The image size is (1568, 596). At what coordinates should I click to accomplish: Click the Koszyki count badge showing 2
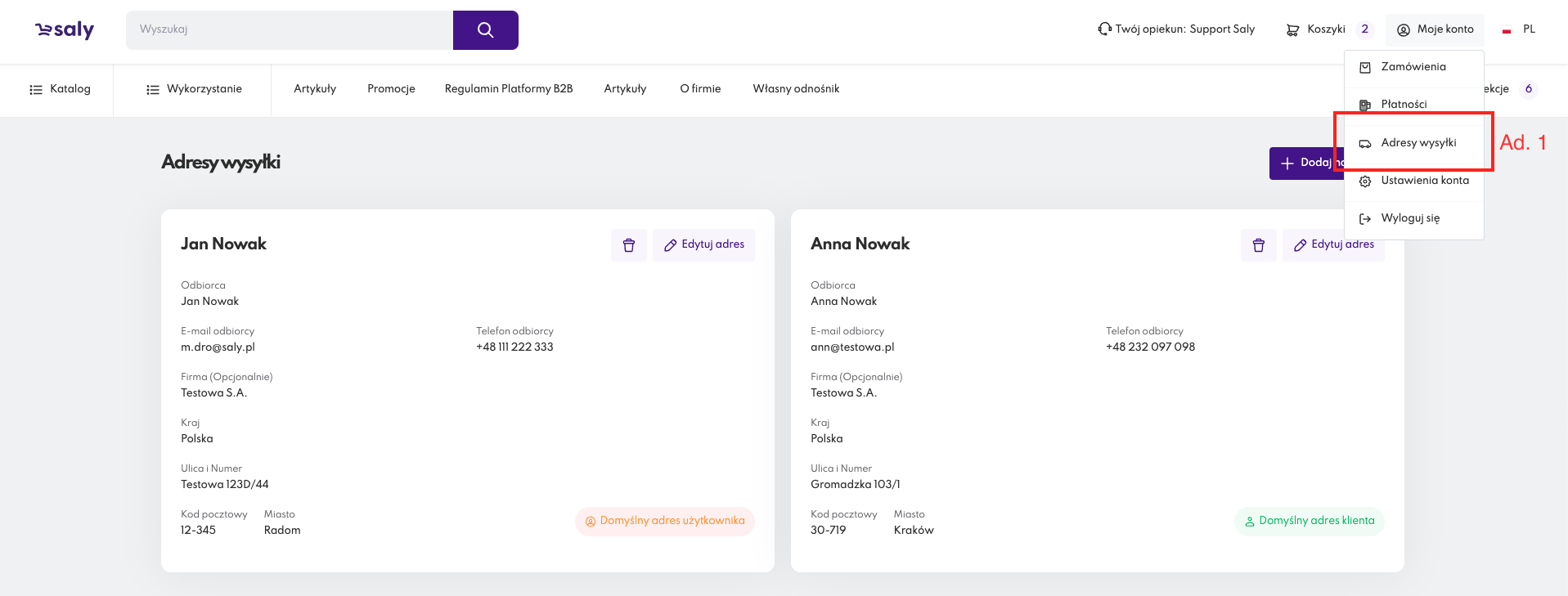pos(1364,29)
